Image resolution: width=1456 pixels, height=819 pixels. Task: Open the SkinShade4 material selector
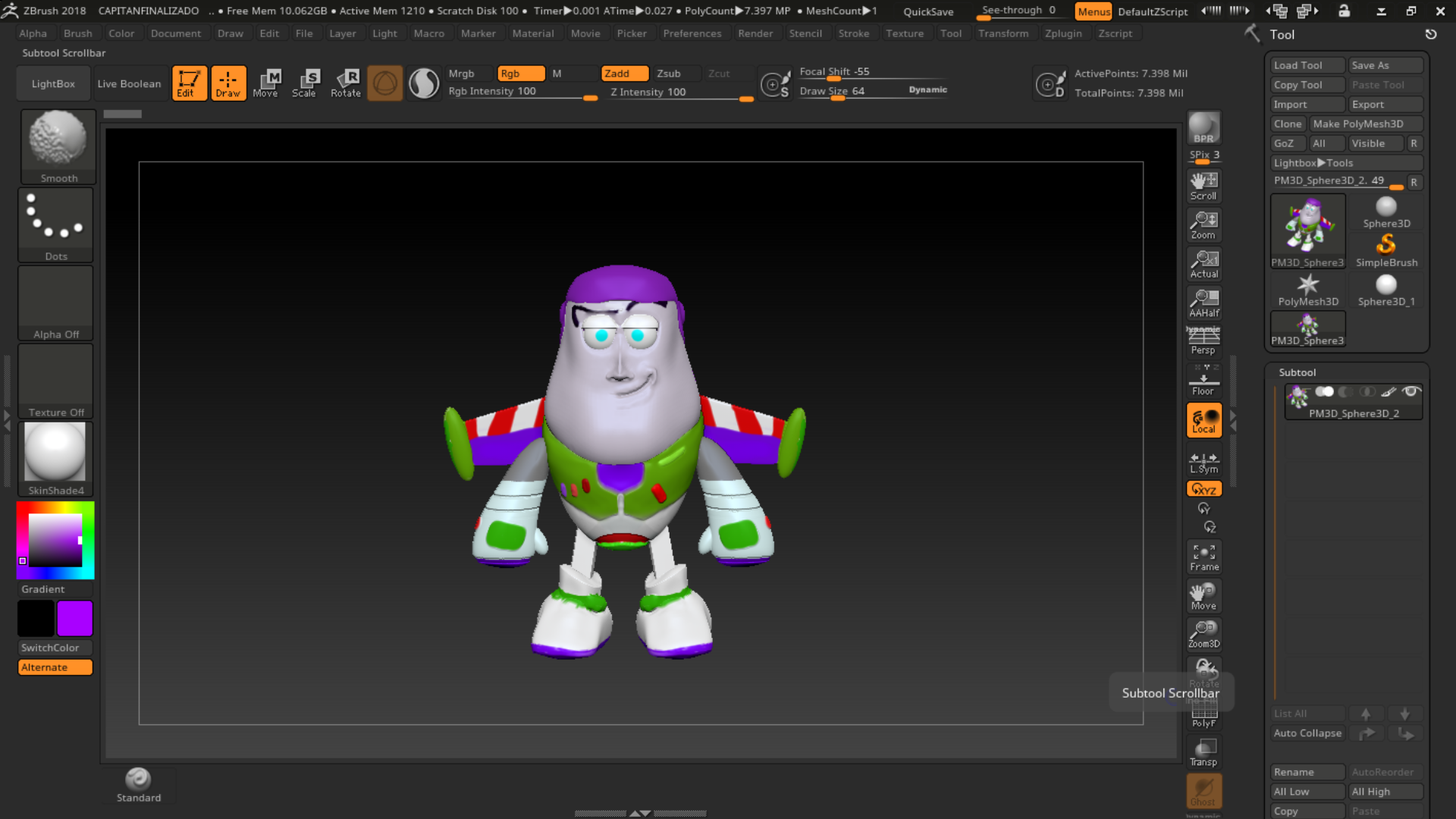click(x=56, y=459)
